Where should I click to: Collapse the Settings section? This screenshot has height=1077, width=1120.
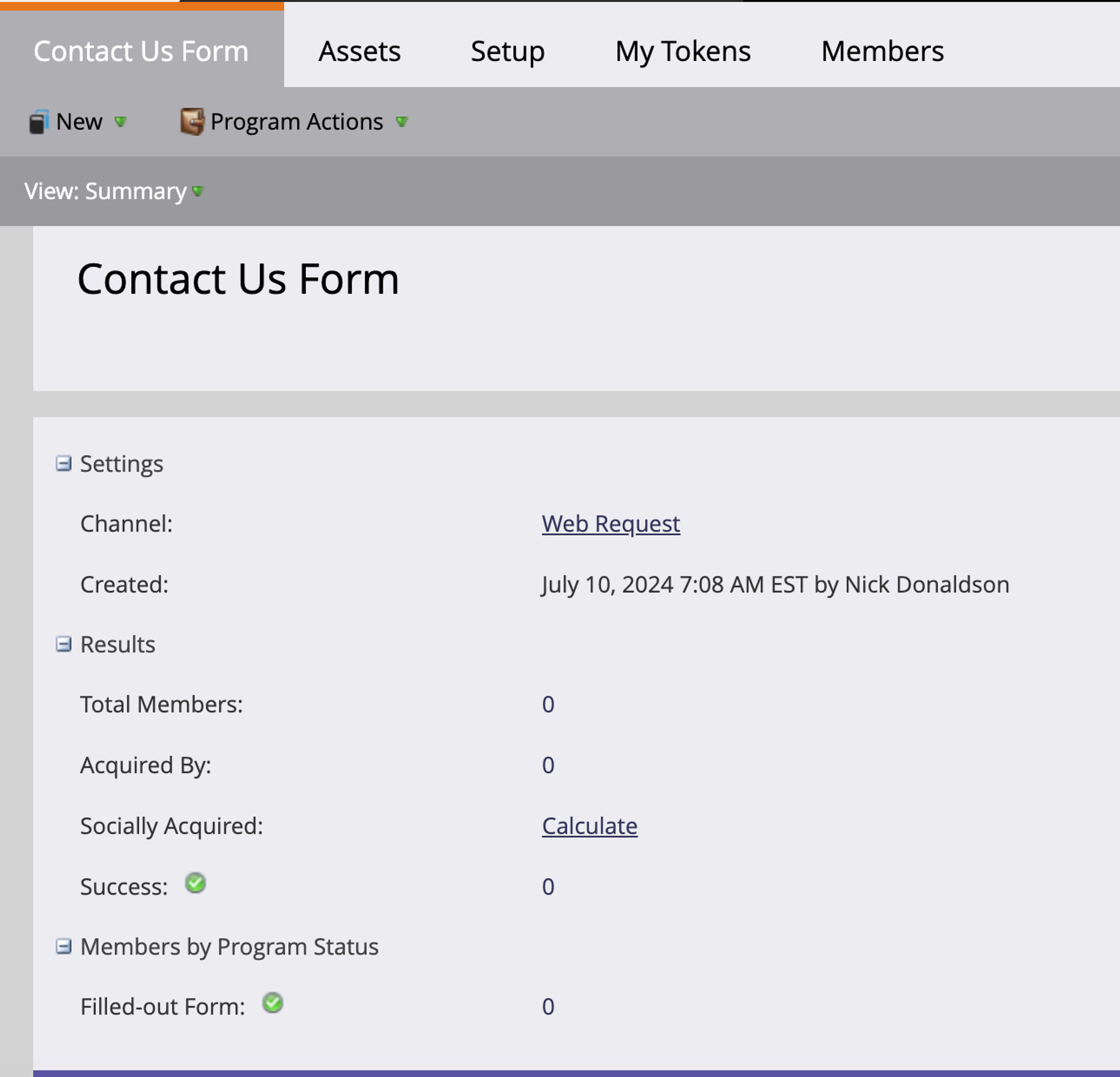pos(63,464)
